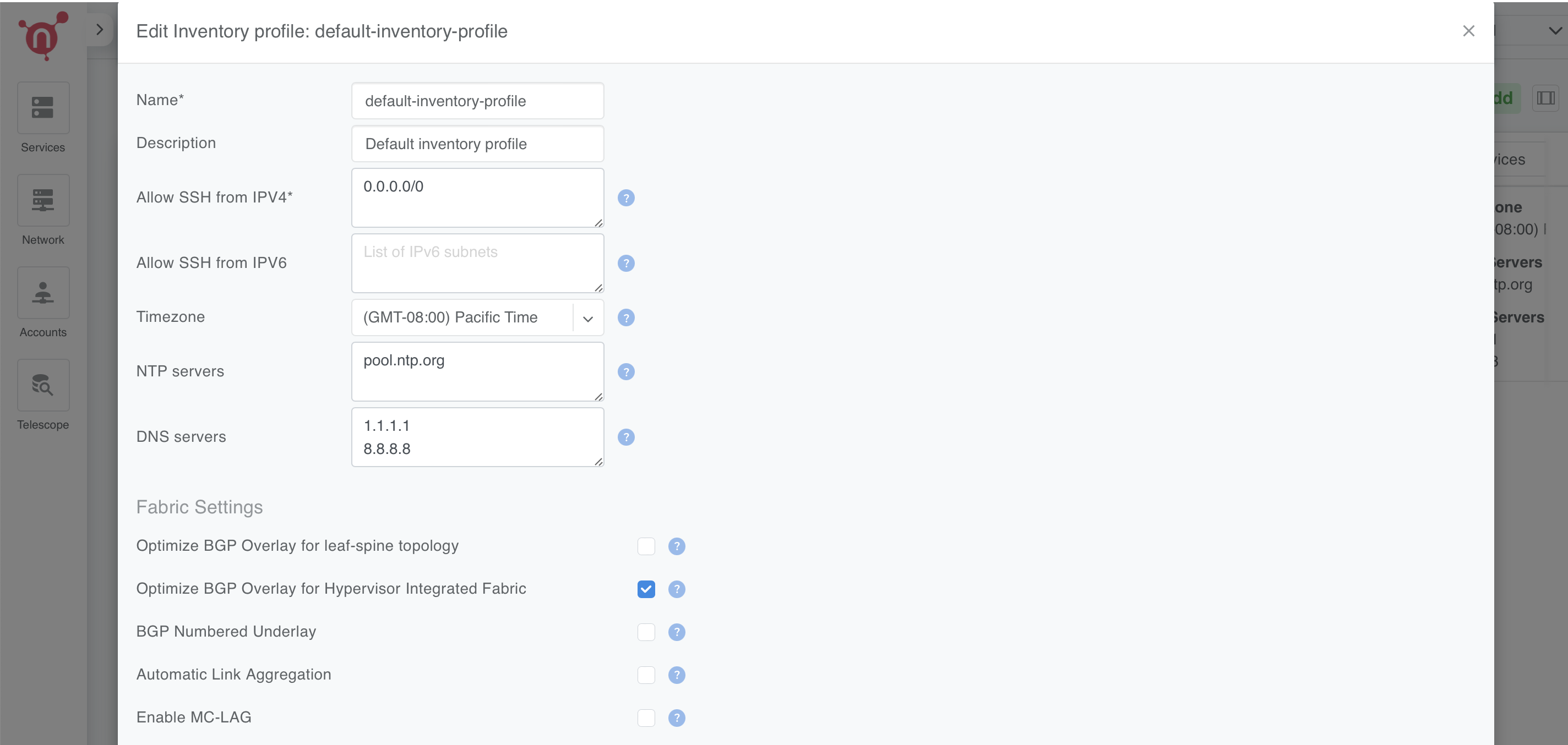Disable Optimize BGP Overlay for Hypervisor Integrated Fabric
Viewport: 1568px width, 745px height.
(x=646, y=589)
